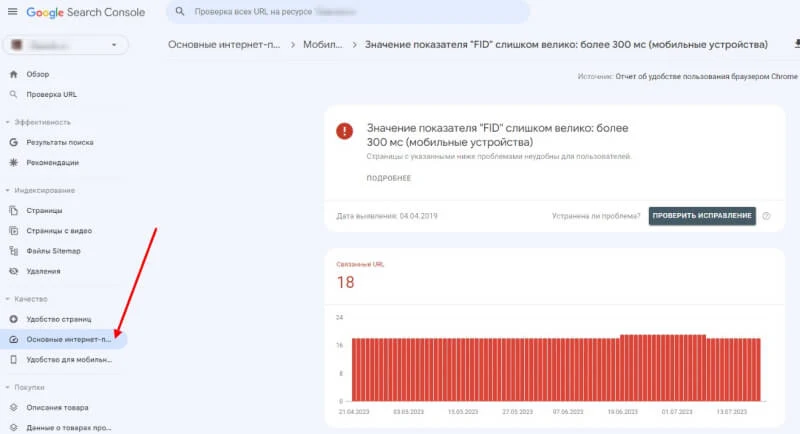
Task: Open Описания товара page
Action: (57, 407)
